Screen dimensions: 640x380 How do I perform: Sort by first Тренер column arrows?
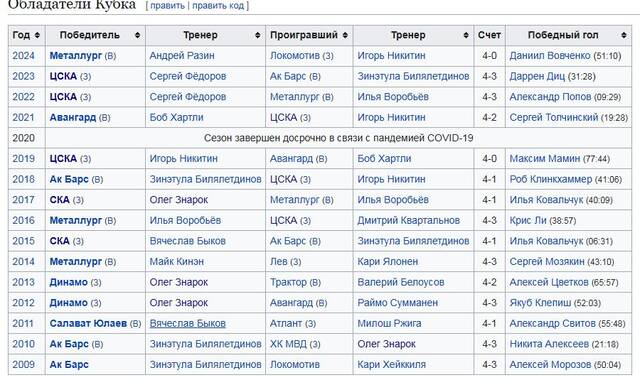(258, 36)
